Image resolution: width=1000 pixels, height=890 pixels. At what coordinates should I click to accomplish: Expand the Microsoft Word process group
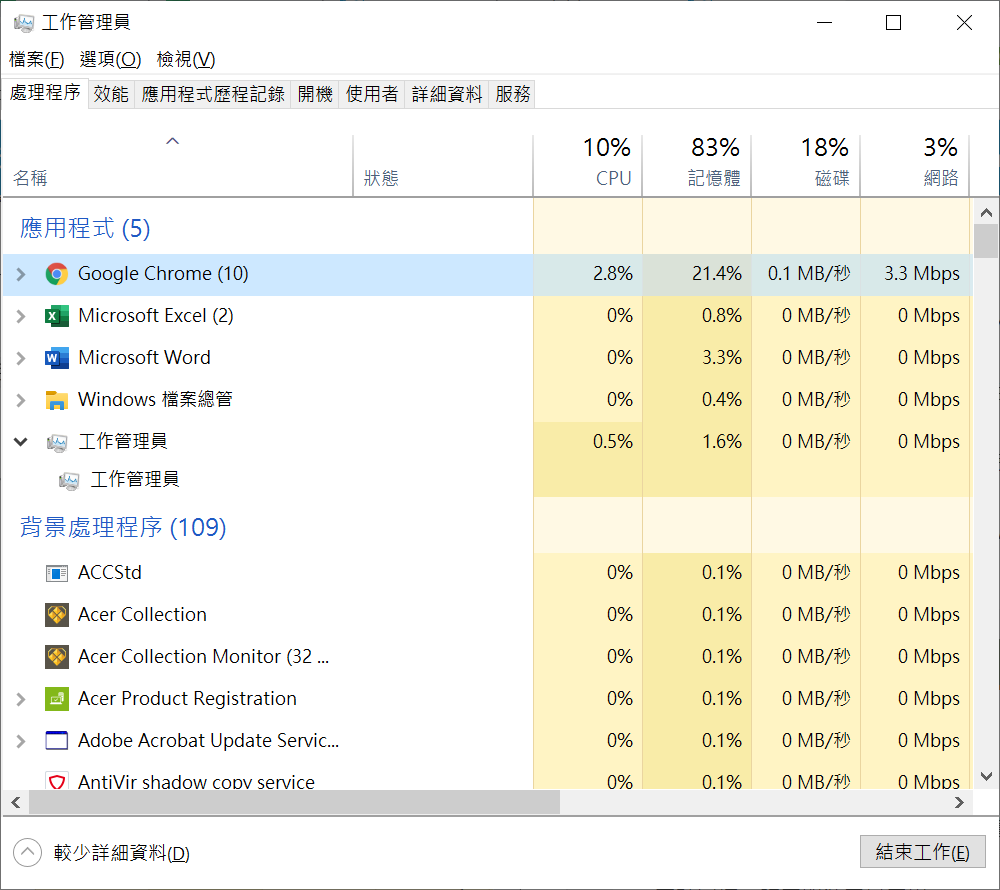tap(20, 358)
